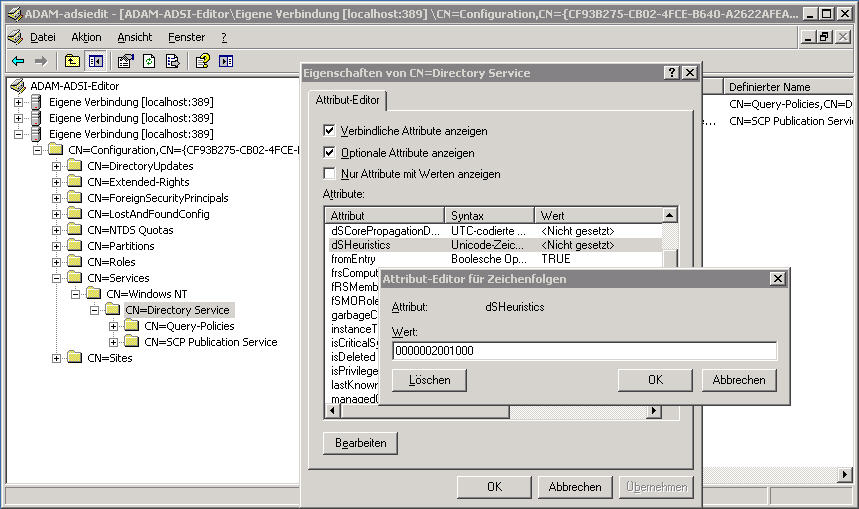Expand the CN=Roles tree node
This screenshot has height=509, width=859.
pyautogui.click(x=56, y=261)
